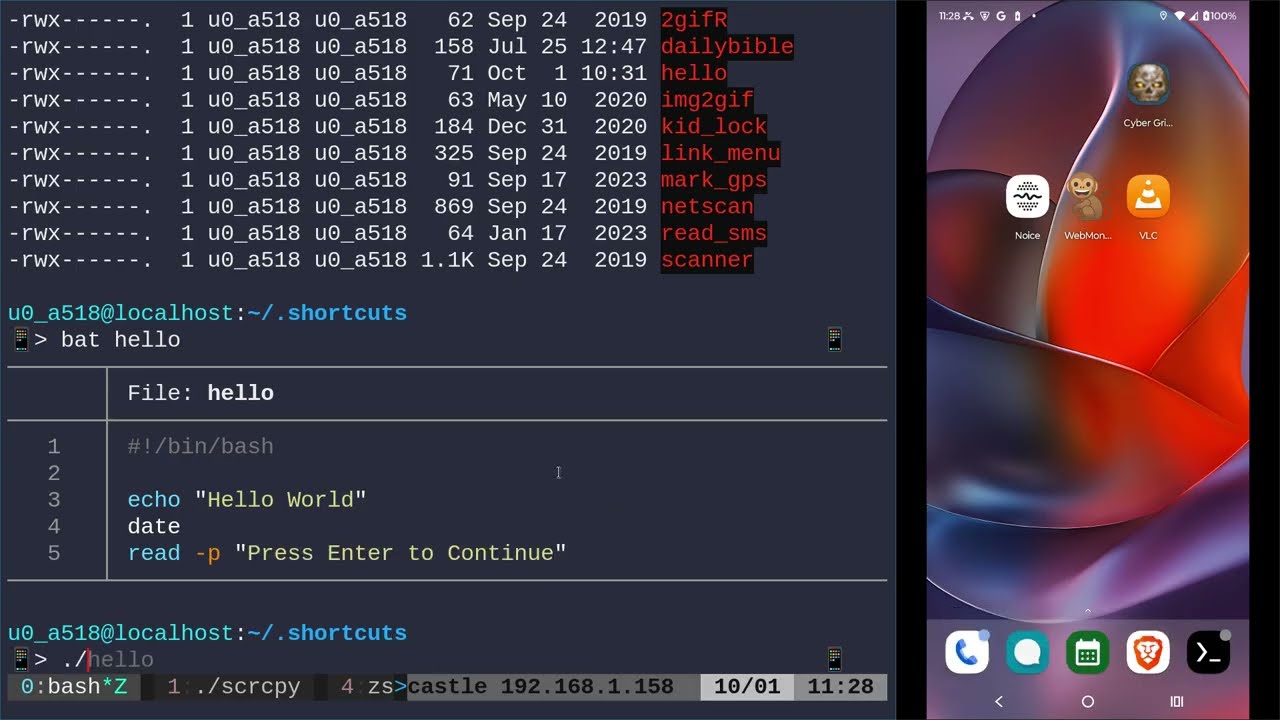Tap the Android recent apps button
Screen dimensions: 1280x720
pyautogui.click(x=1177, y=702)
